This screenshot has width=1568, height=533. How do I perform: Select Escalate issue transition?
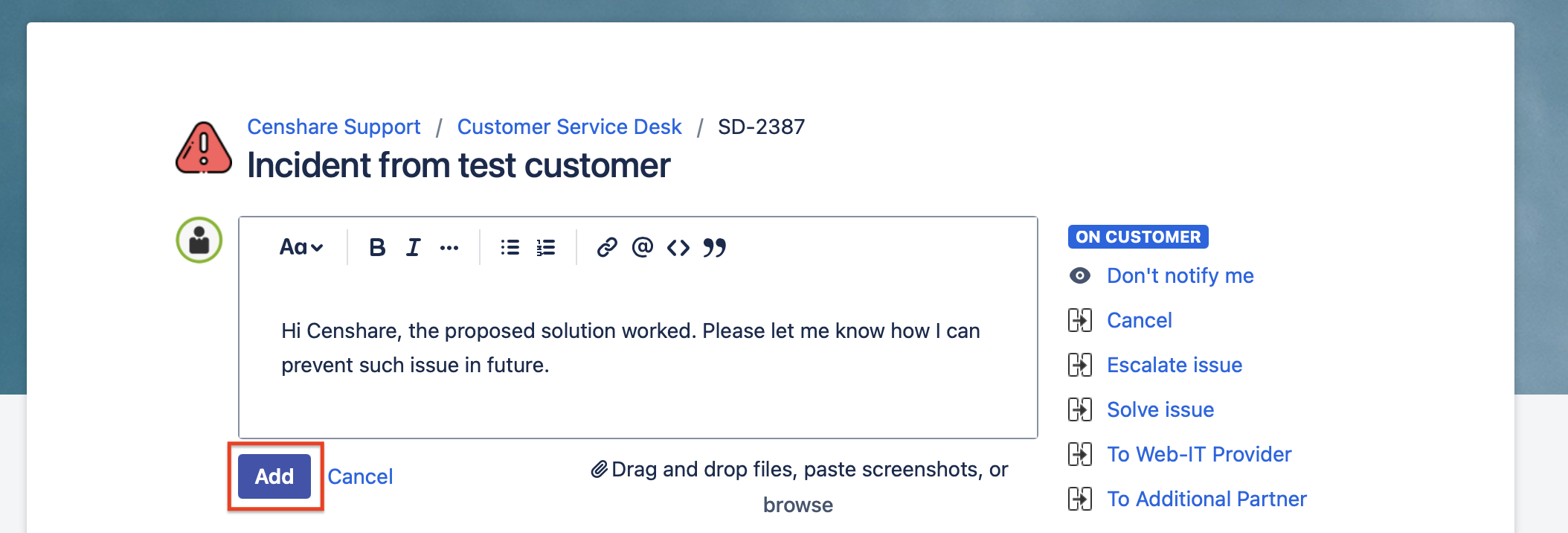[x=1174, y=365]
